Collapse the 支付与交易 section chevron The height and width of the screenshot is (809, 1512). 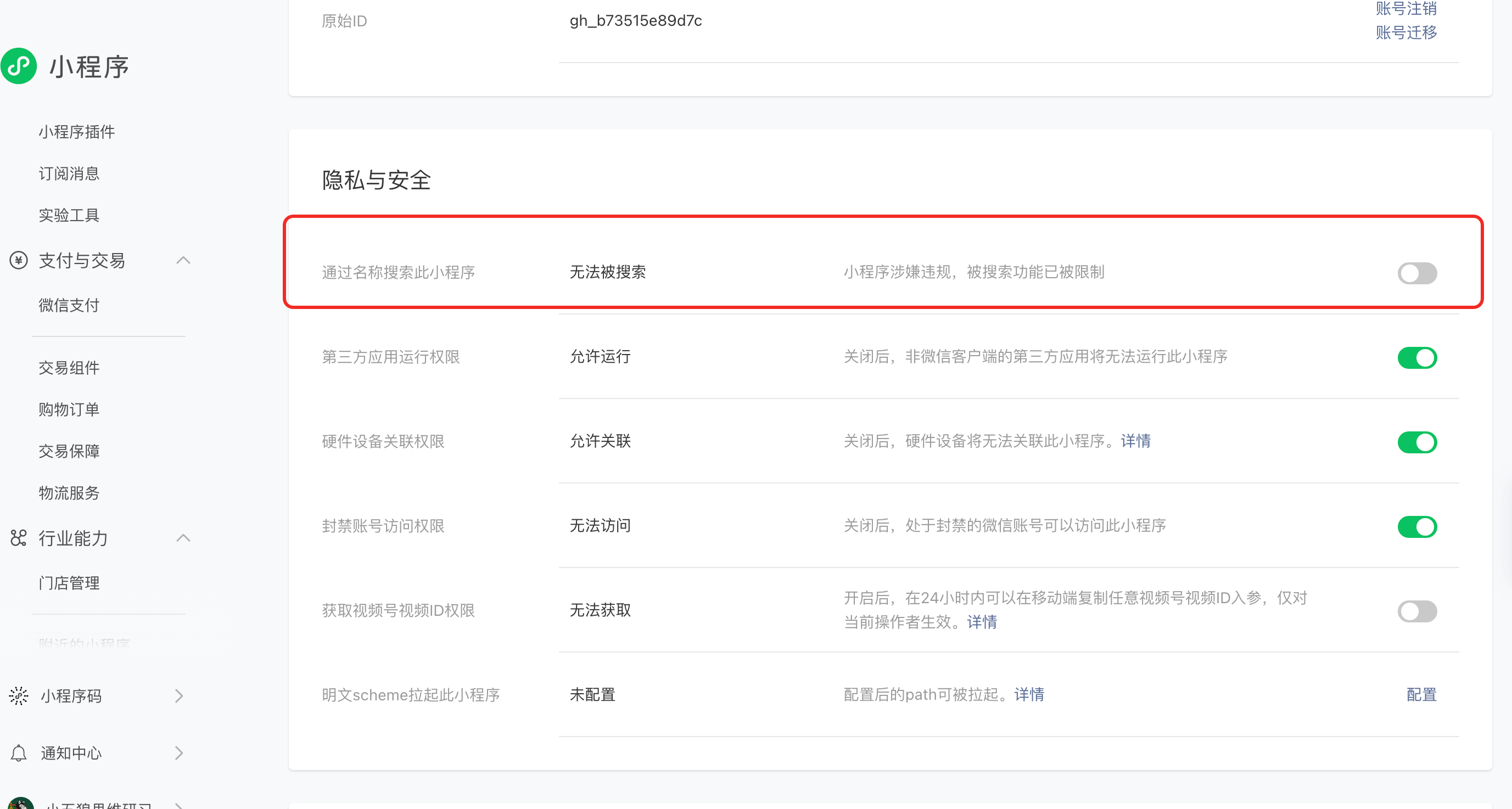click(x=183, y=260)
